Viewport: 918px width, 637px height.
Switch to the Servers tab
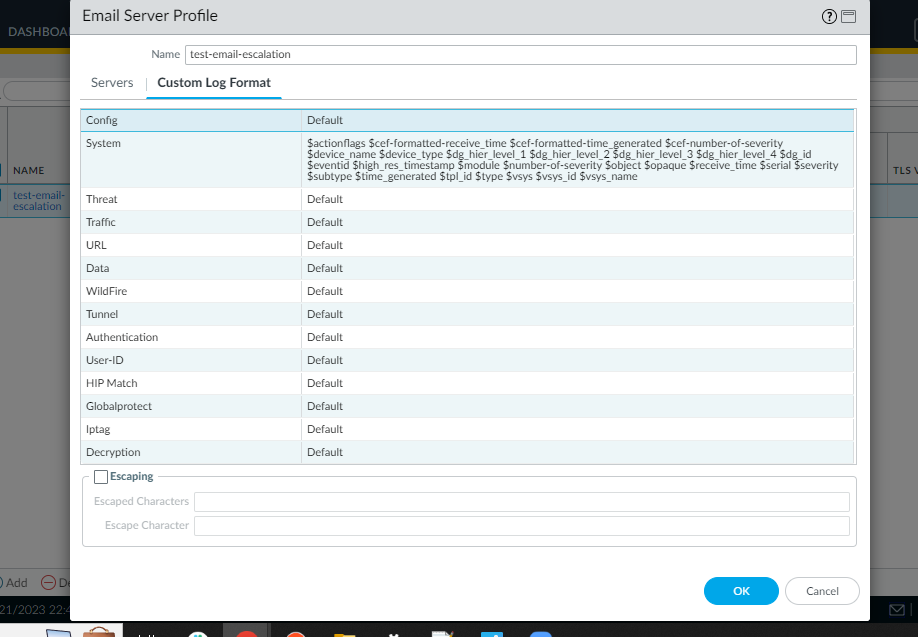112,83
